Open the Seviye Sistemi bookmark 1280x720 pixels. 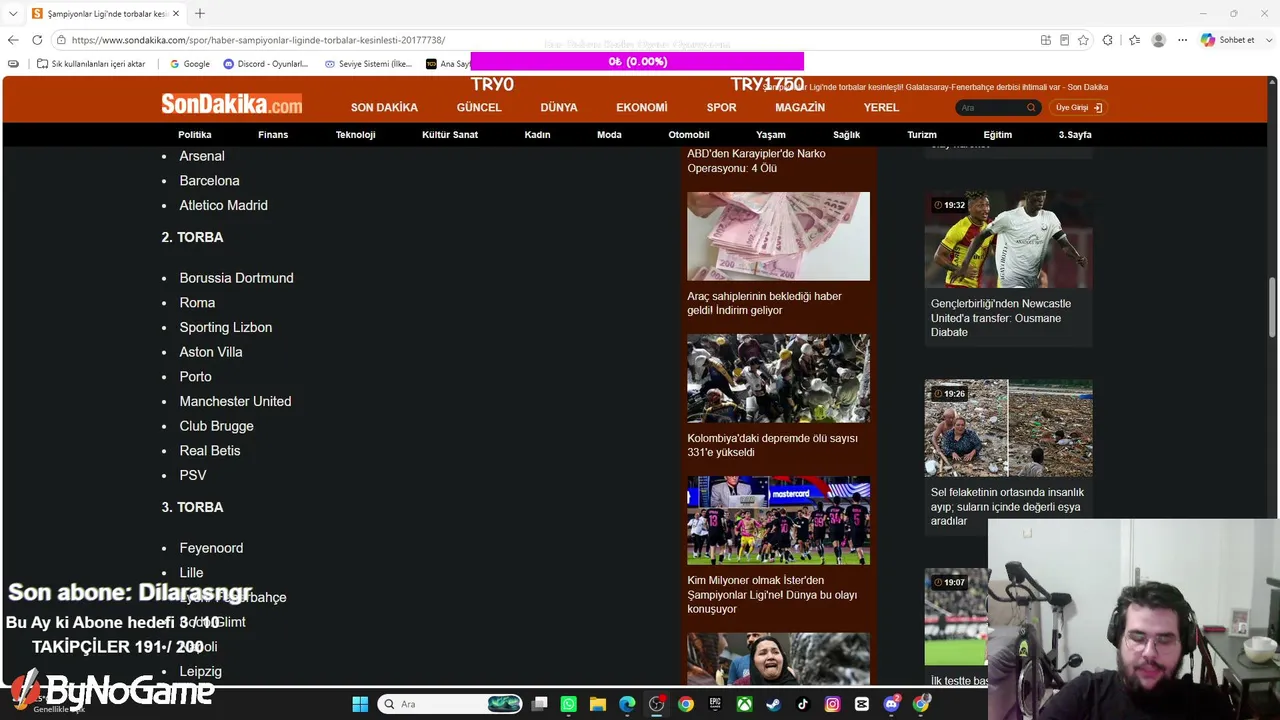point(368,64)
